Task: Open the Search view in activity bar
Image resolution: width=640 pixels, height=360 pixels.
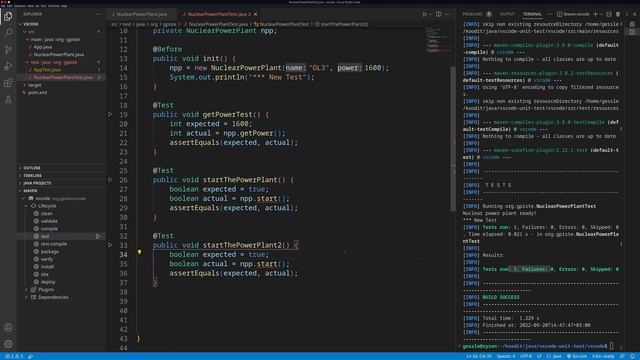Action: tap(8, 33)
